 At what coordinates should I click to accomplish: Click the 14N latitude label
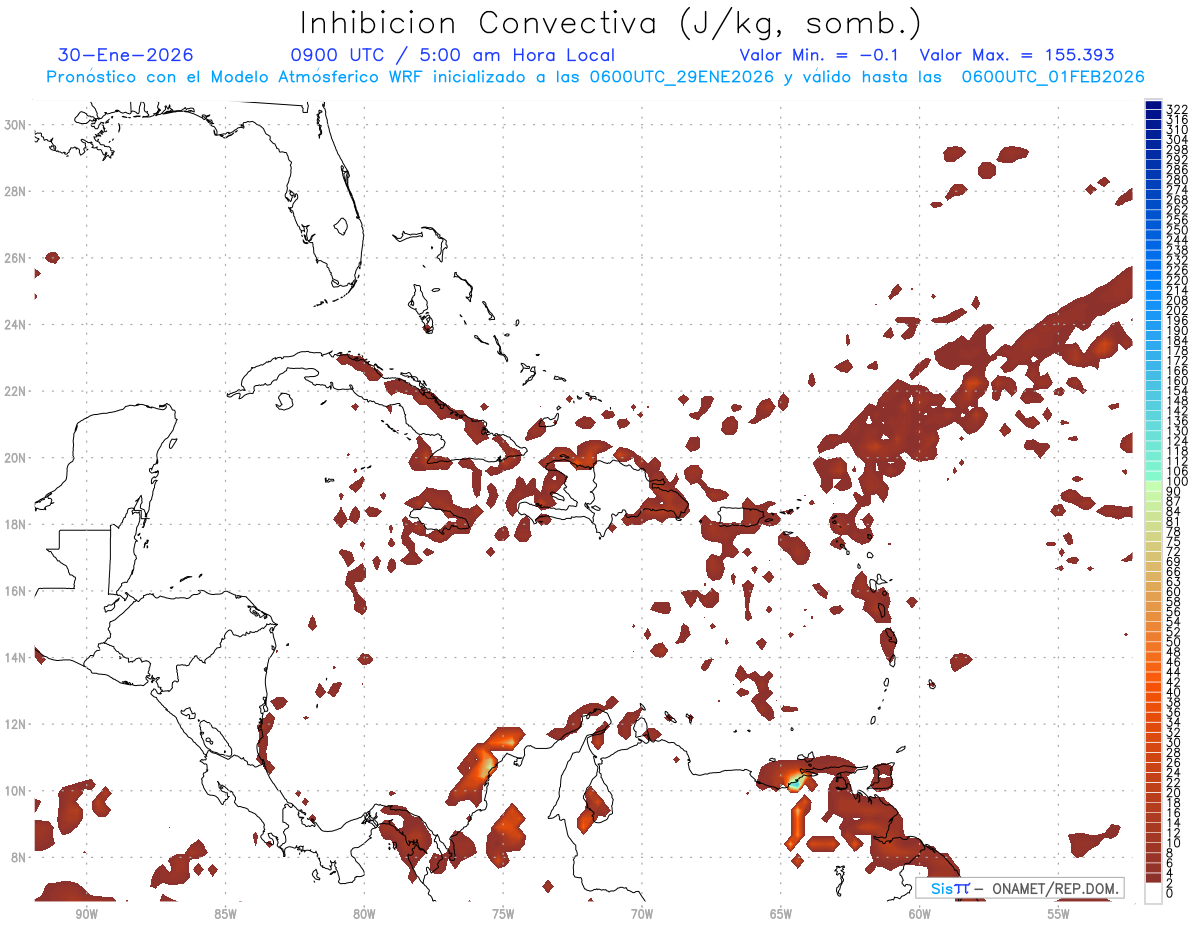pos(16,658)
